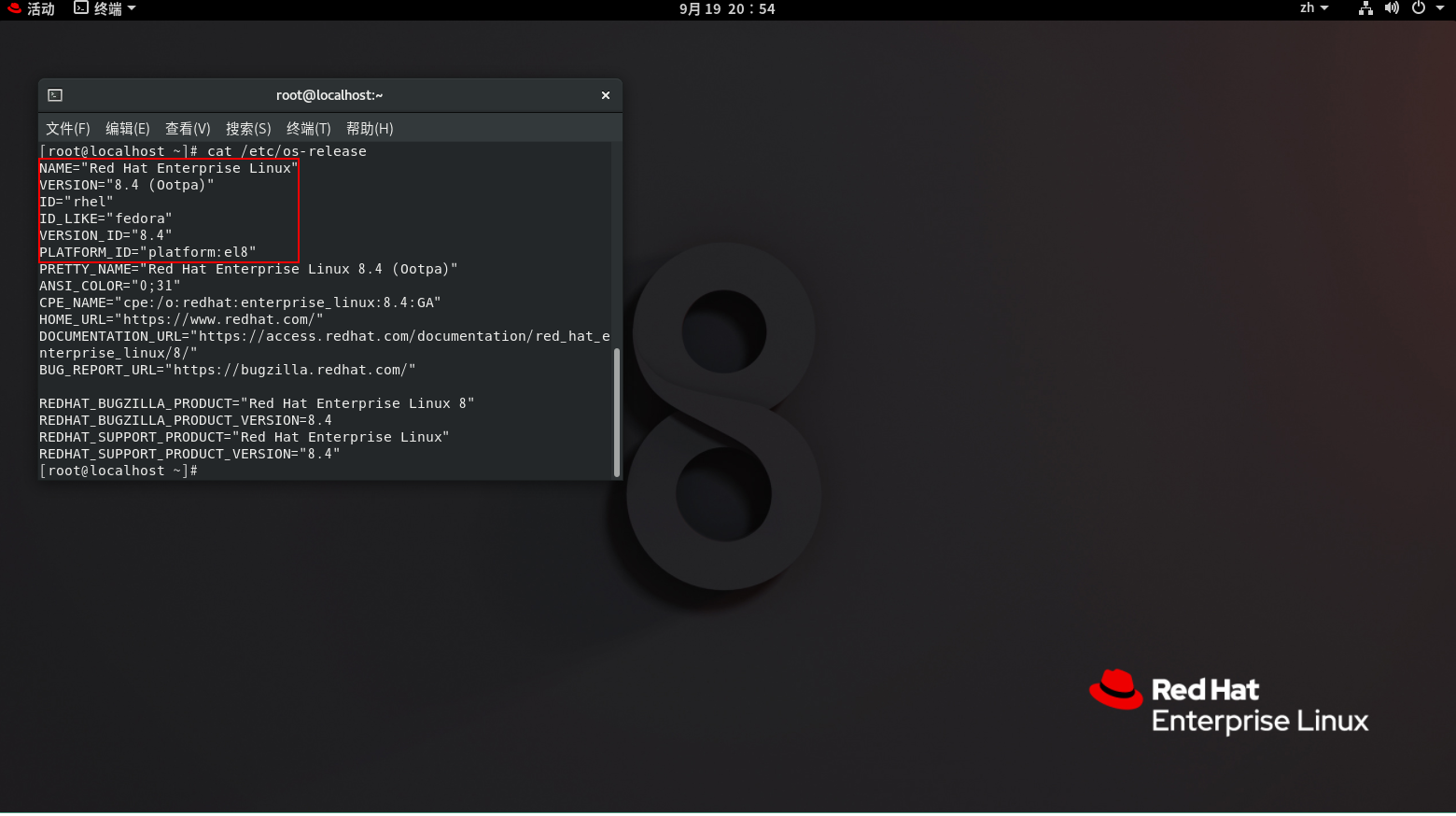The width and height of the screenshot is (1456, 816).
Task: Click the wired network status icon
Action: tap(1365, 8)
